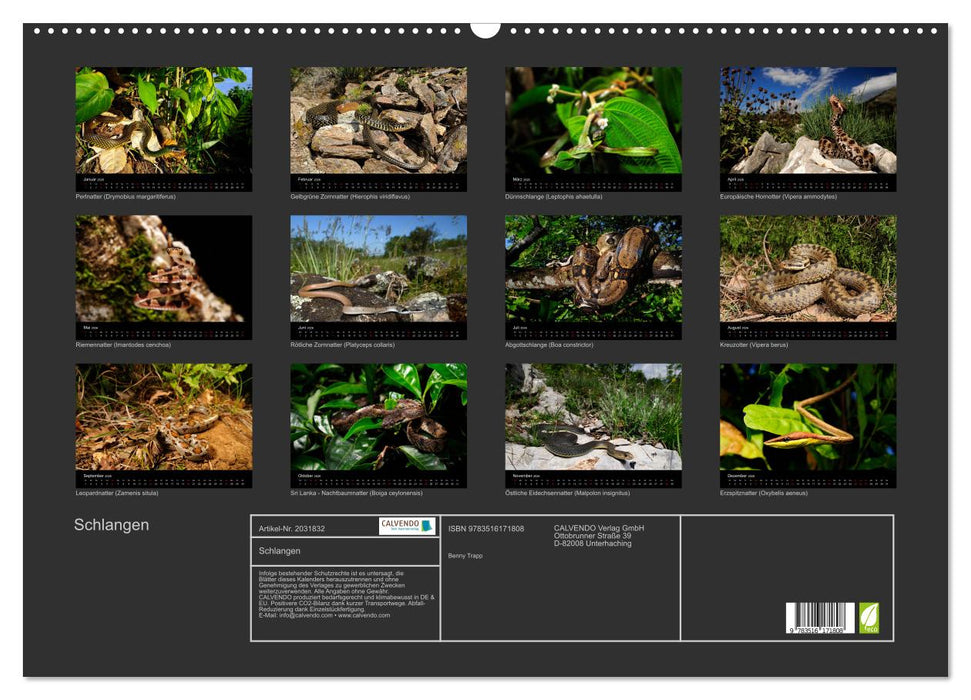The image size is (971, 700).
Task: Open the Leopardnatter September photo
Action: pyautogui.click(x=164, y=418)
